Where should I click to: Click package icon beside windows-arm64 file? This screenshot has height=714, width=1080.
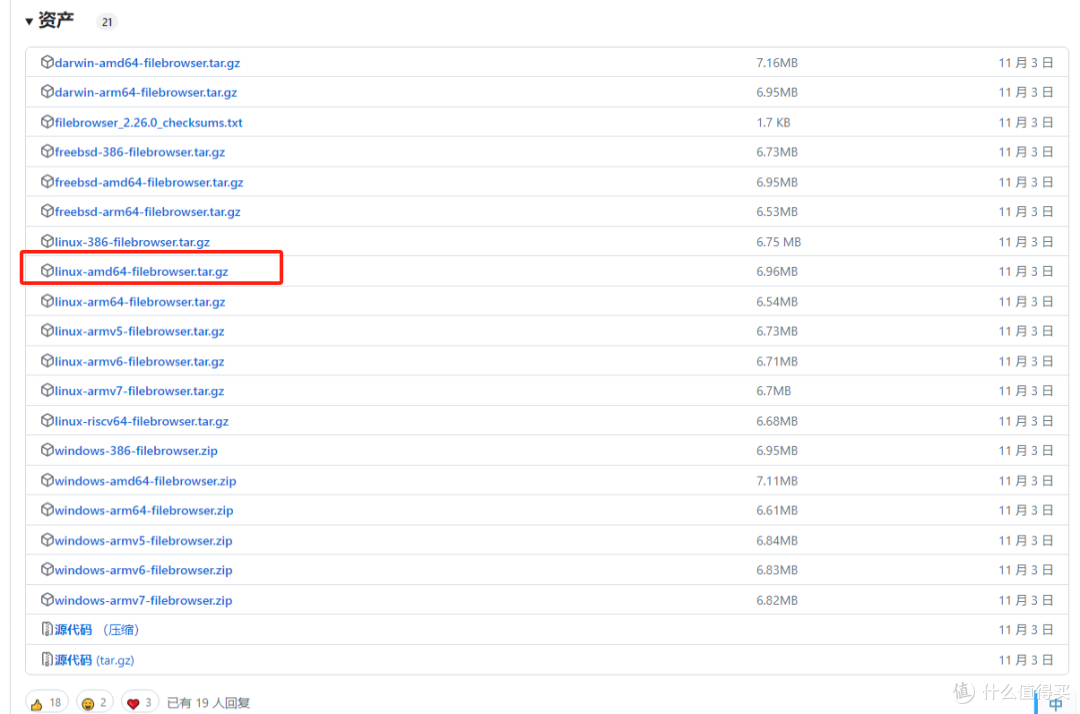pyautogui.click(x=47, y=510)
